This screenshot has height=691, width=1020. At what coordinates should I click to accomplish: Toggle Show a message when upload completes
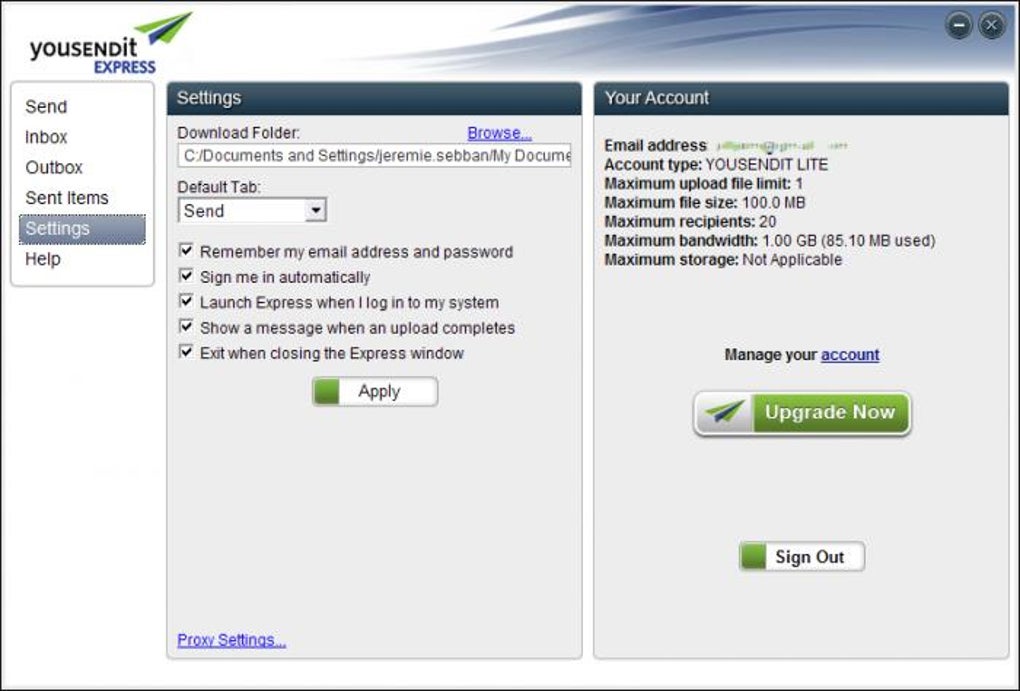(x=186, y=327)
